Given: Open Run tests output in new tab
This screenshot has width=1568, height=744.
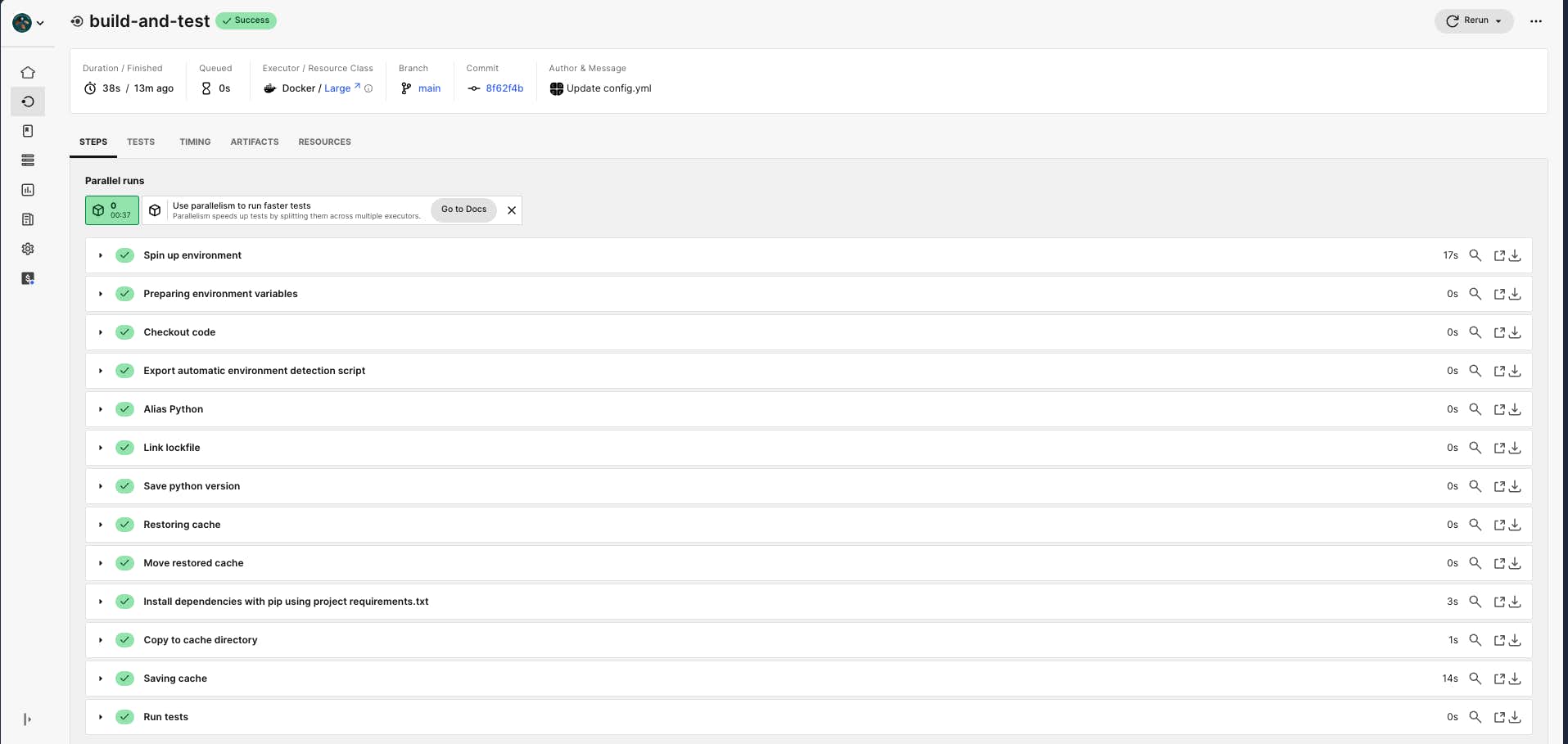Looking at the screenshot, I should [x=1499, y=717].
